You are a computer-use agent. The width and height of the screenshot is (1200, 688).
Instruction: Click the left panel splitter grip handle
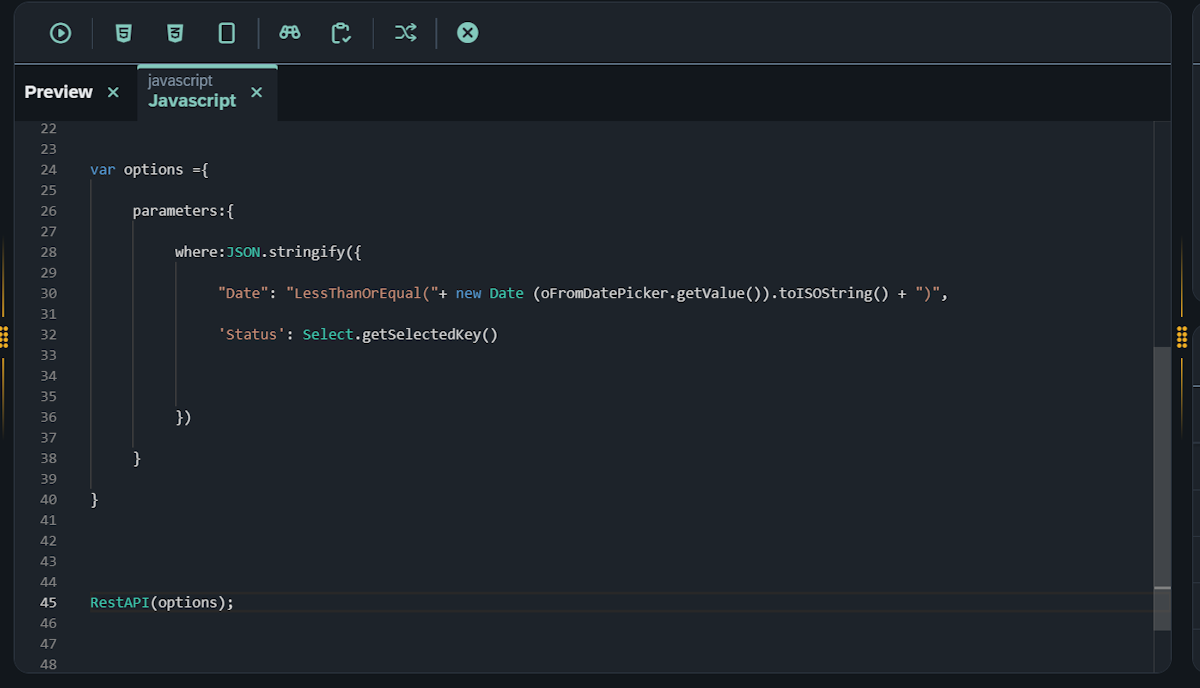click(x=4, y=337)
